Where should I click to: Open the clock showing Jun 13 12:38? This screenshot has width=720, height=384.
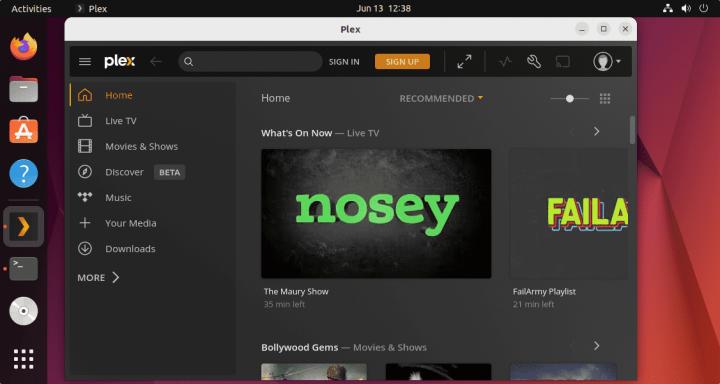point(383,8)
